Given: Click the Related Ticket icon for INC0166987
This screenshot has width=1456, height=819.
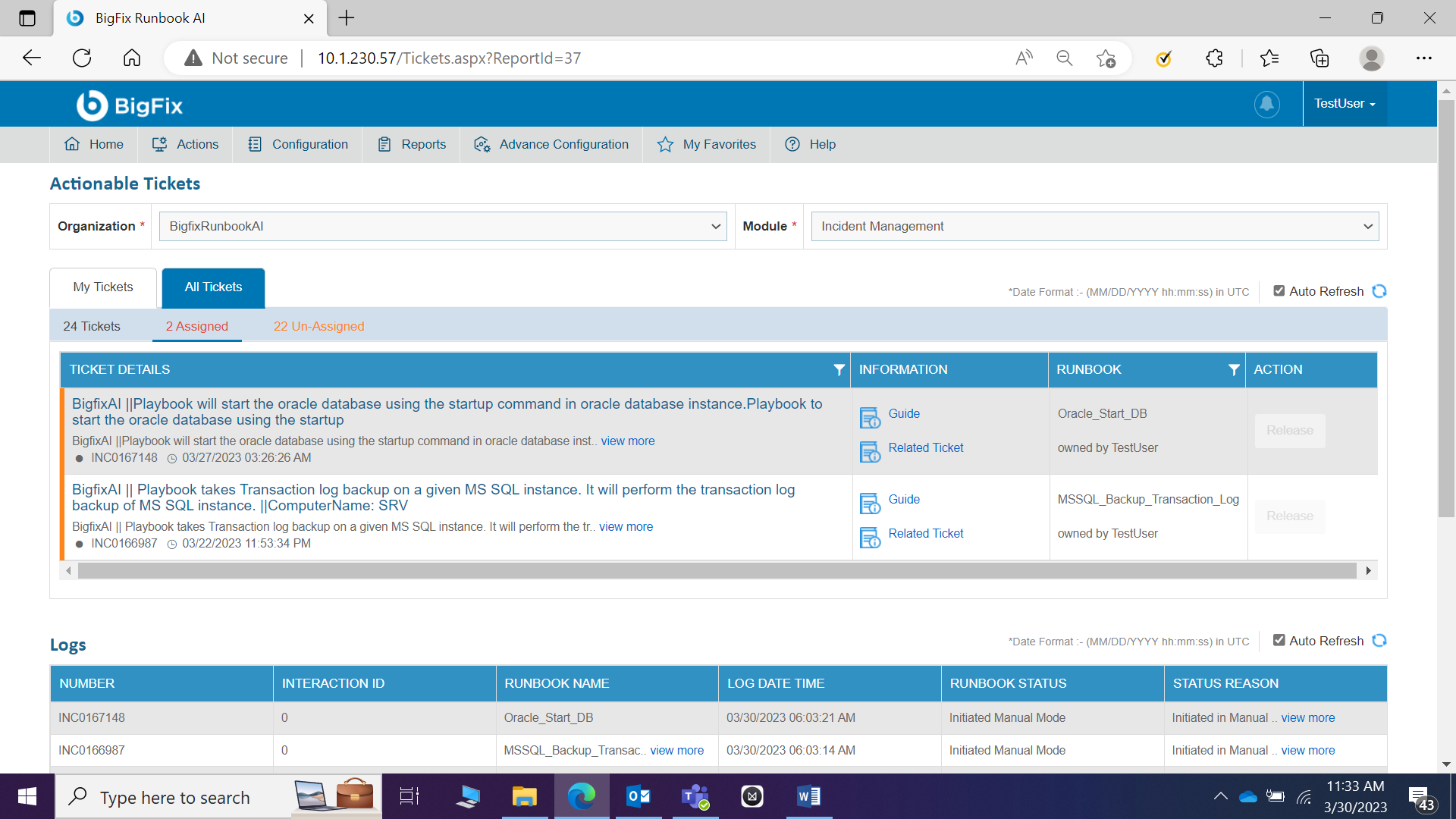Looking at the screenshot, I should coord(870,538).
